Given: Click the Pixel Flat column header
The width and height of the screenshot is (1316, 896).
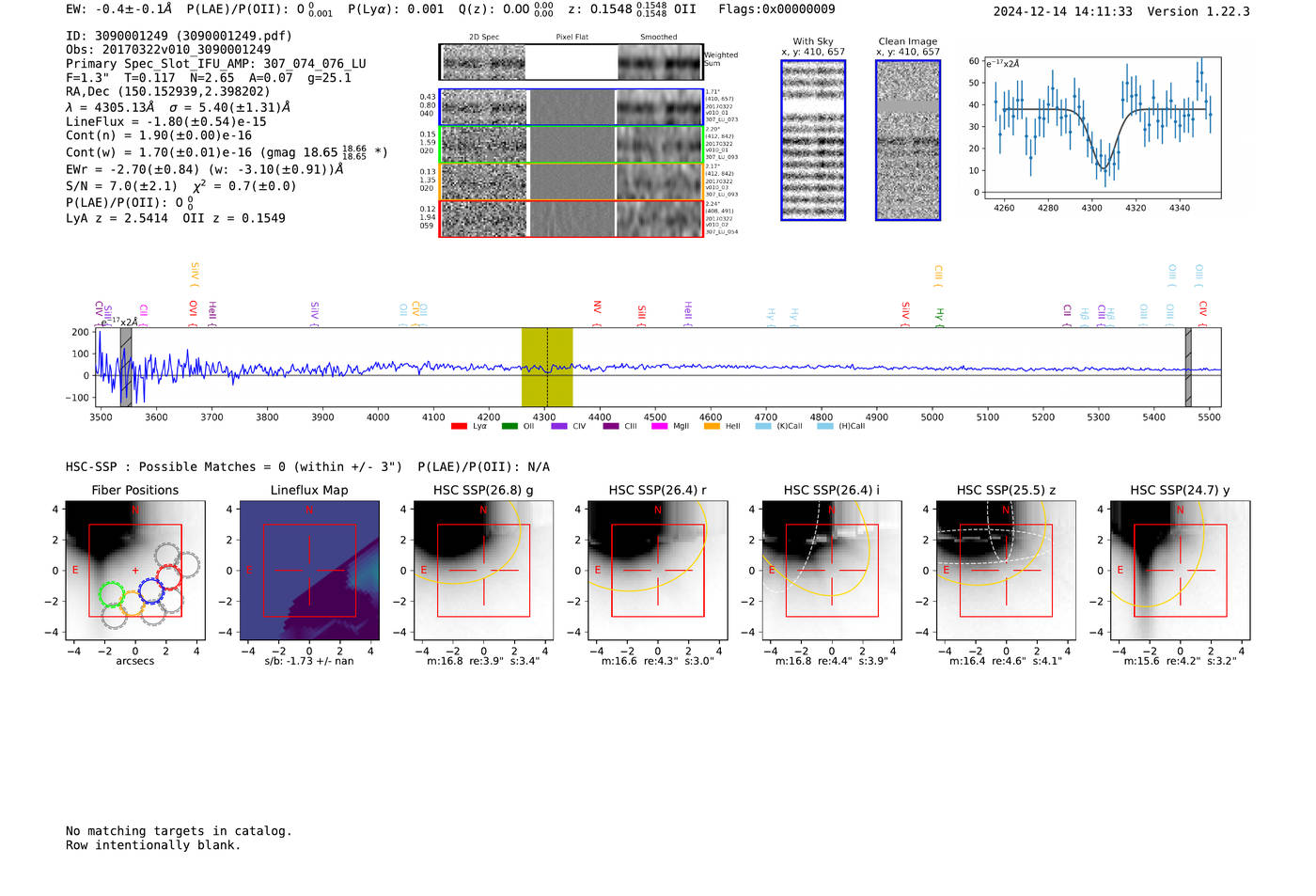Looking at the screenshot, I should (x=572, y=38).
